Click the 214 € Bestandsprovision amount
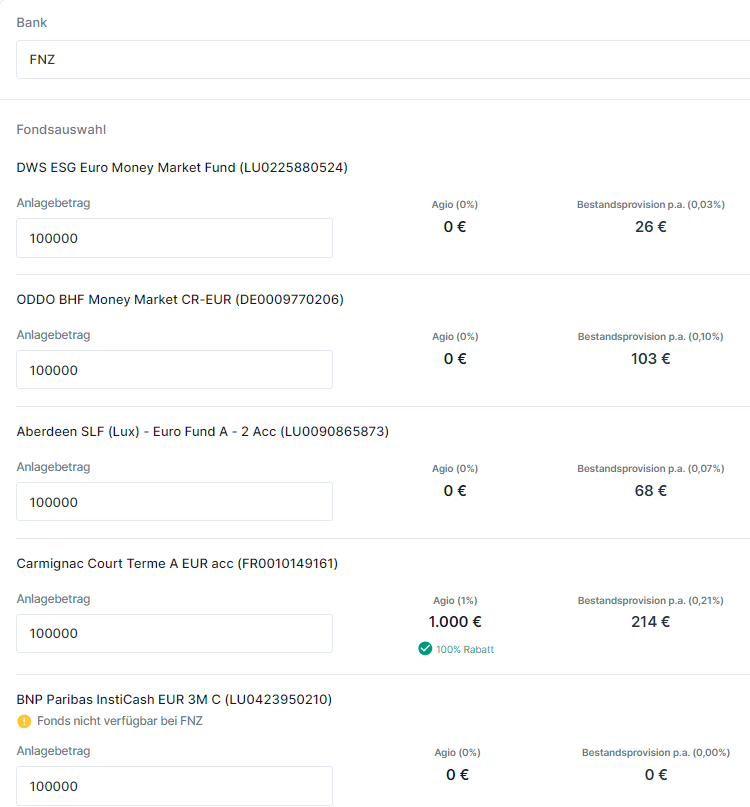750x807 pixels. click(x=650, y=622)
